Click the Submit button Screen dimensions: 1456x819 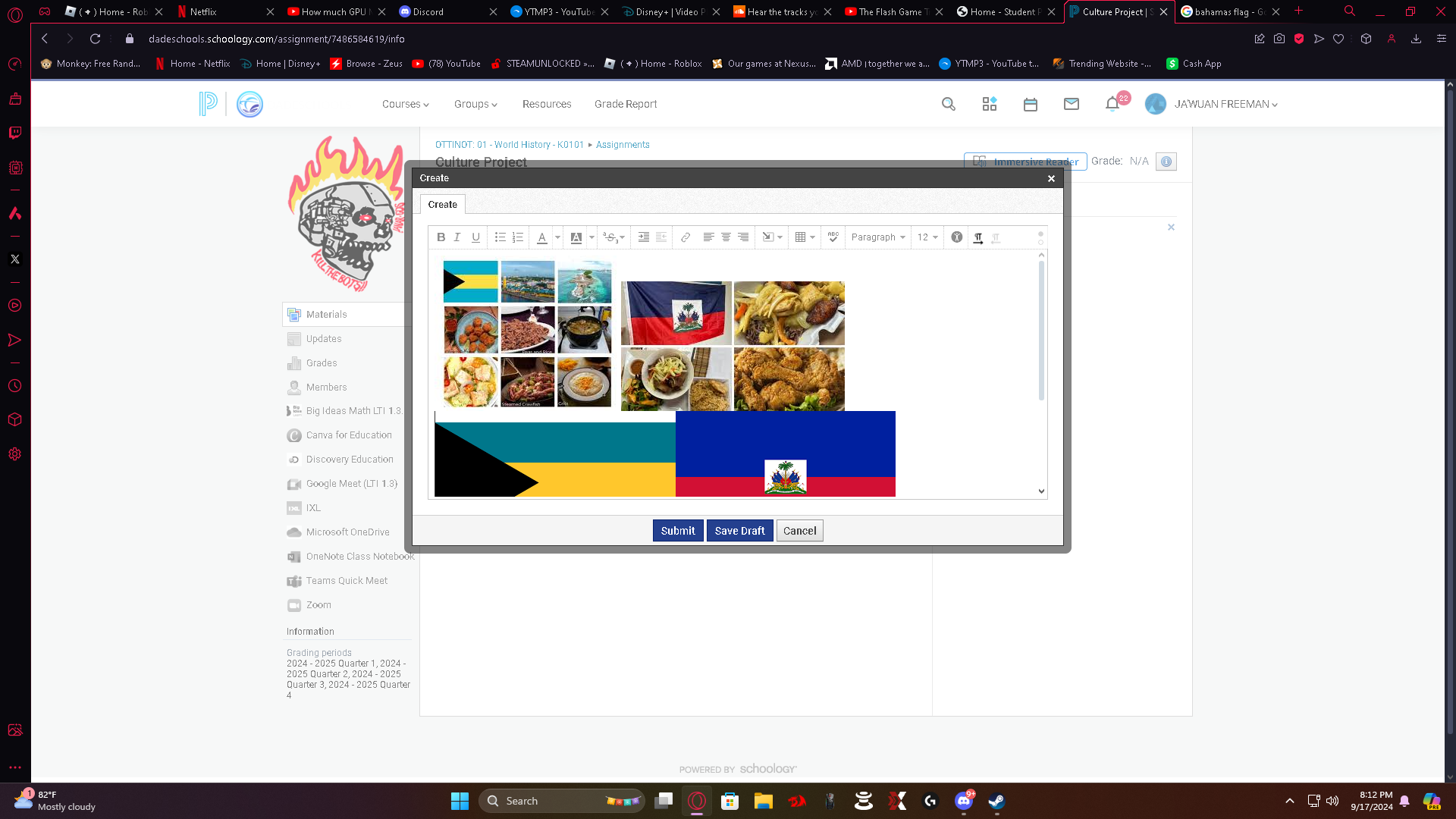pyautogui.click(x=677, y=531)
